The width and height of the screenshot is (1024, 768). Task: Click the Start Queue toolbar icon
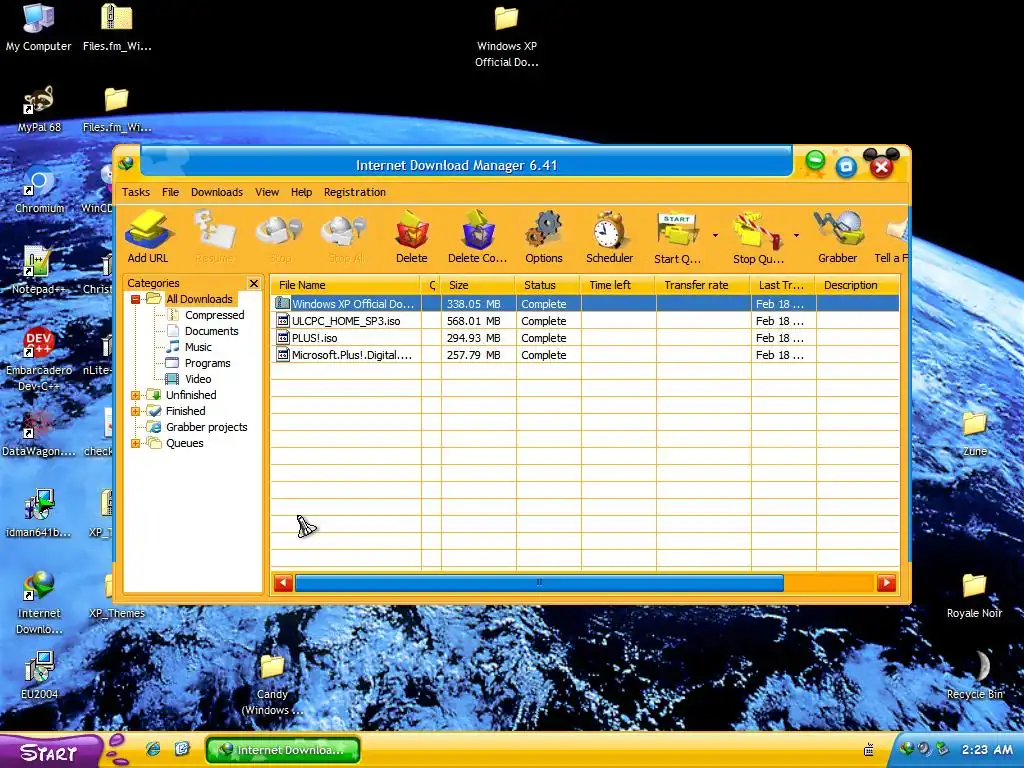677,236
